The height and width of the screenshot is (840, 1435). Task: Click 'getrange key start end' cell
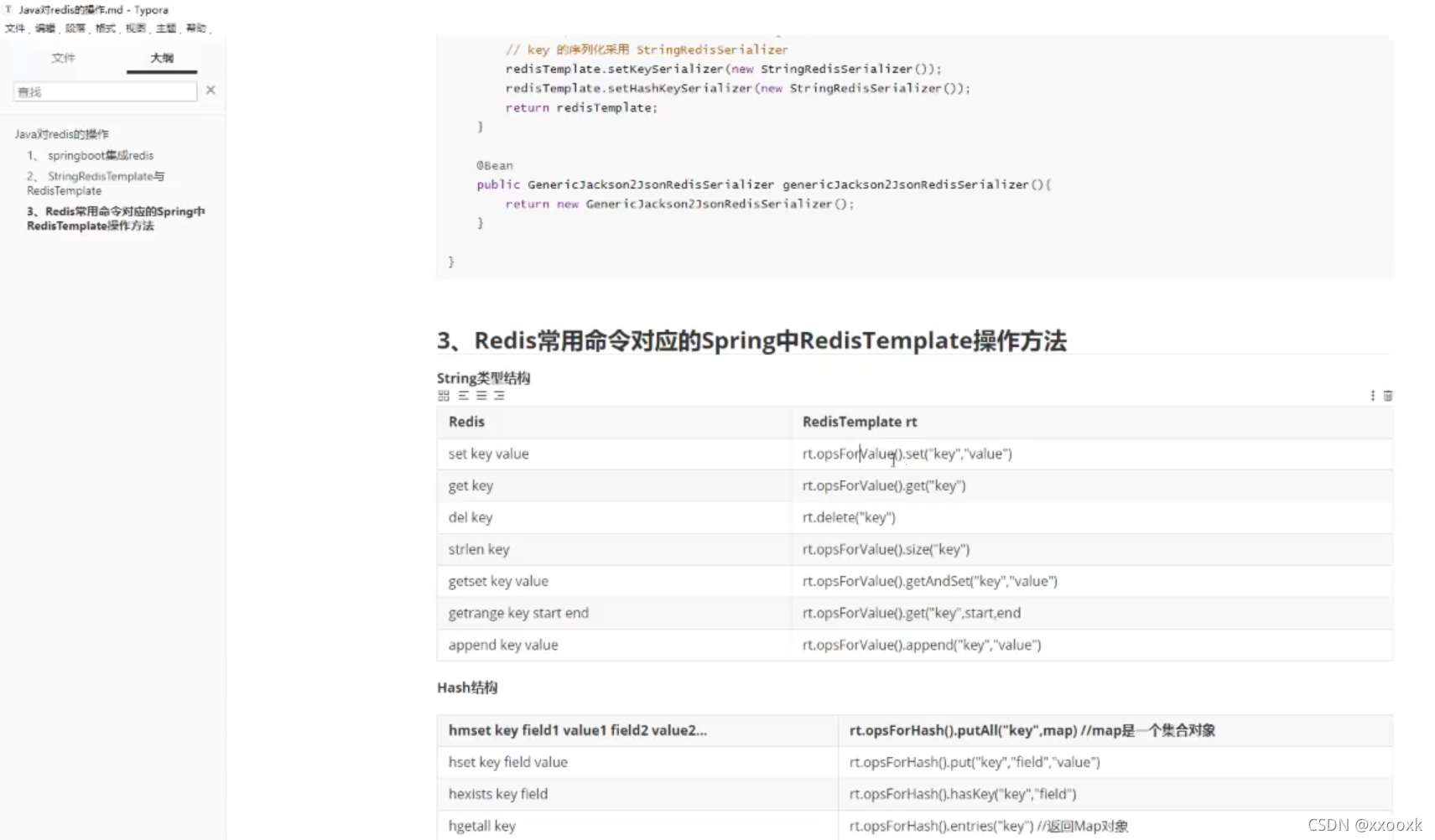614,613
